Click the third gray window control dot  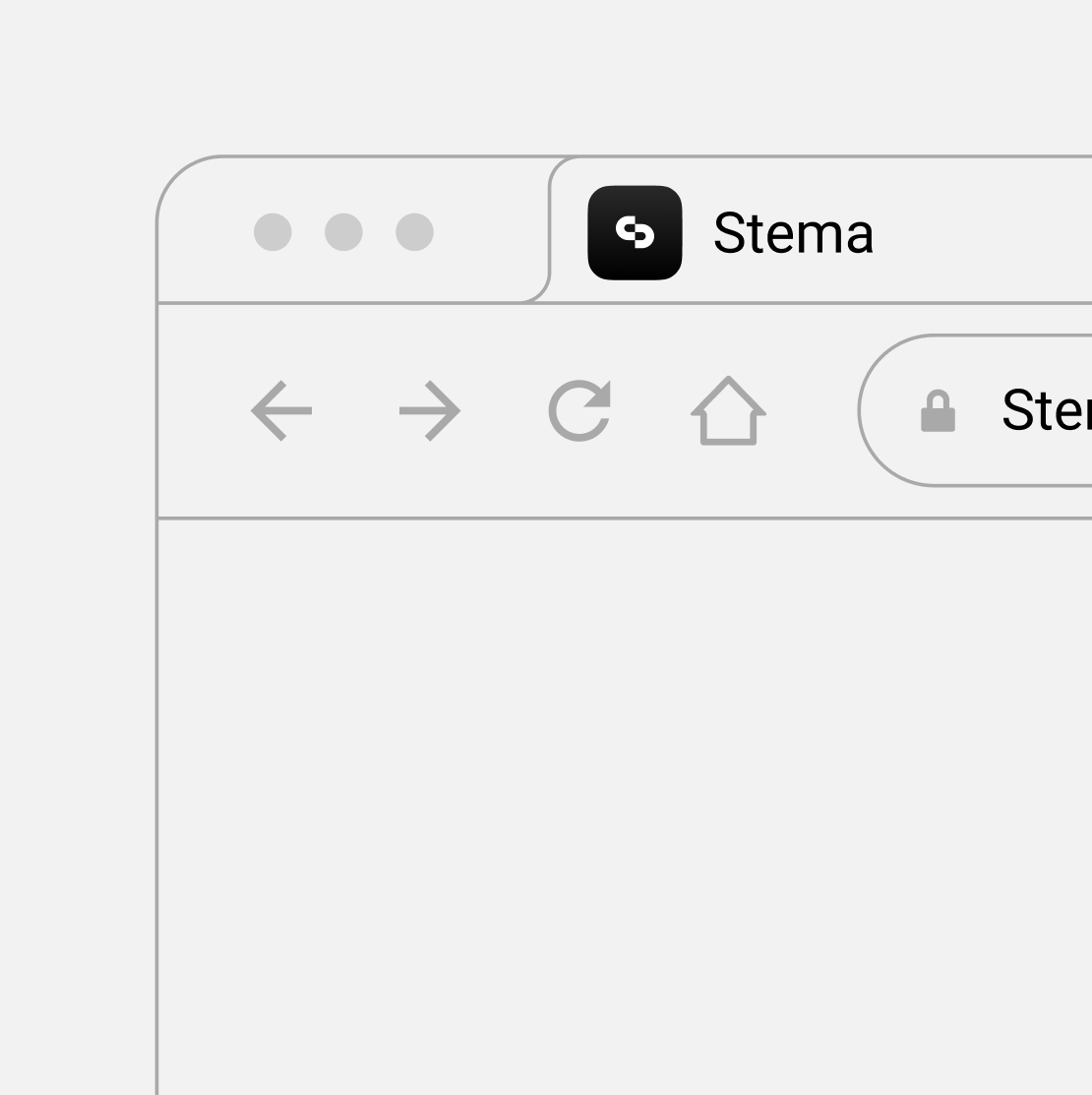(x=415, y=232)
